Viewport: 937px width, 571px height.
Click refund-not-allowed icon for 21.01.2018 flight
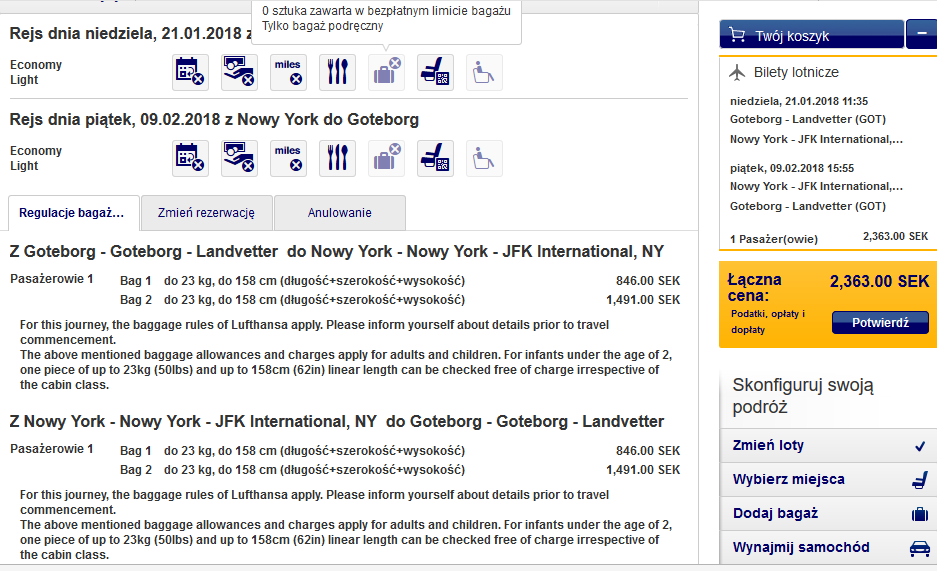[x=239, y=72]
